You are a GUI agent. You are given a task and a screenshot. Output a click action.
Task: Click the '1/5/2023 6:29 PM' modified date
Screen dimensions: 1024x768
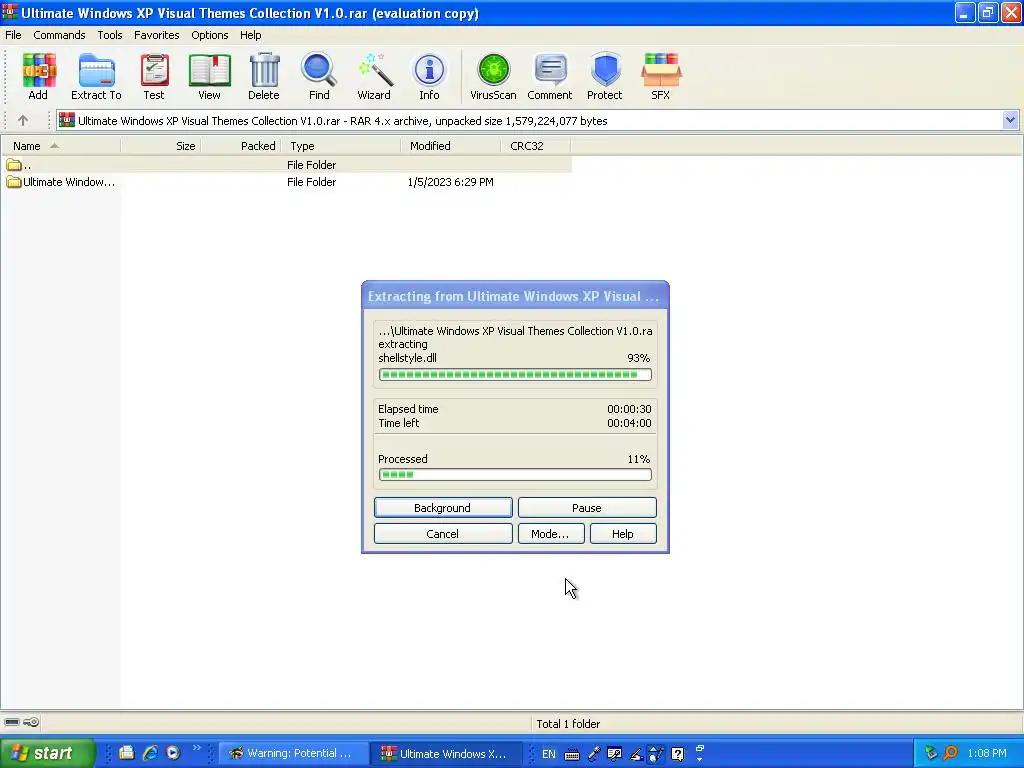point(451,182)
